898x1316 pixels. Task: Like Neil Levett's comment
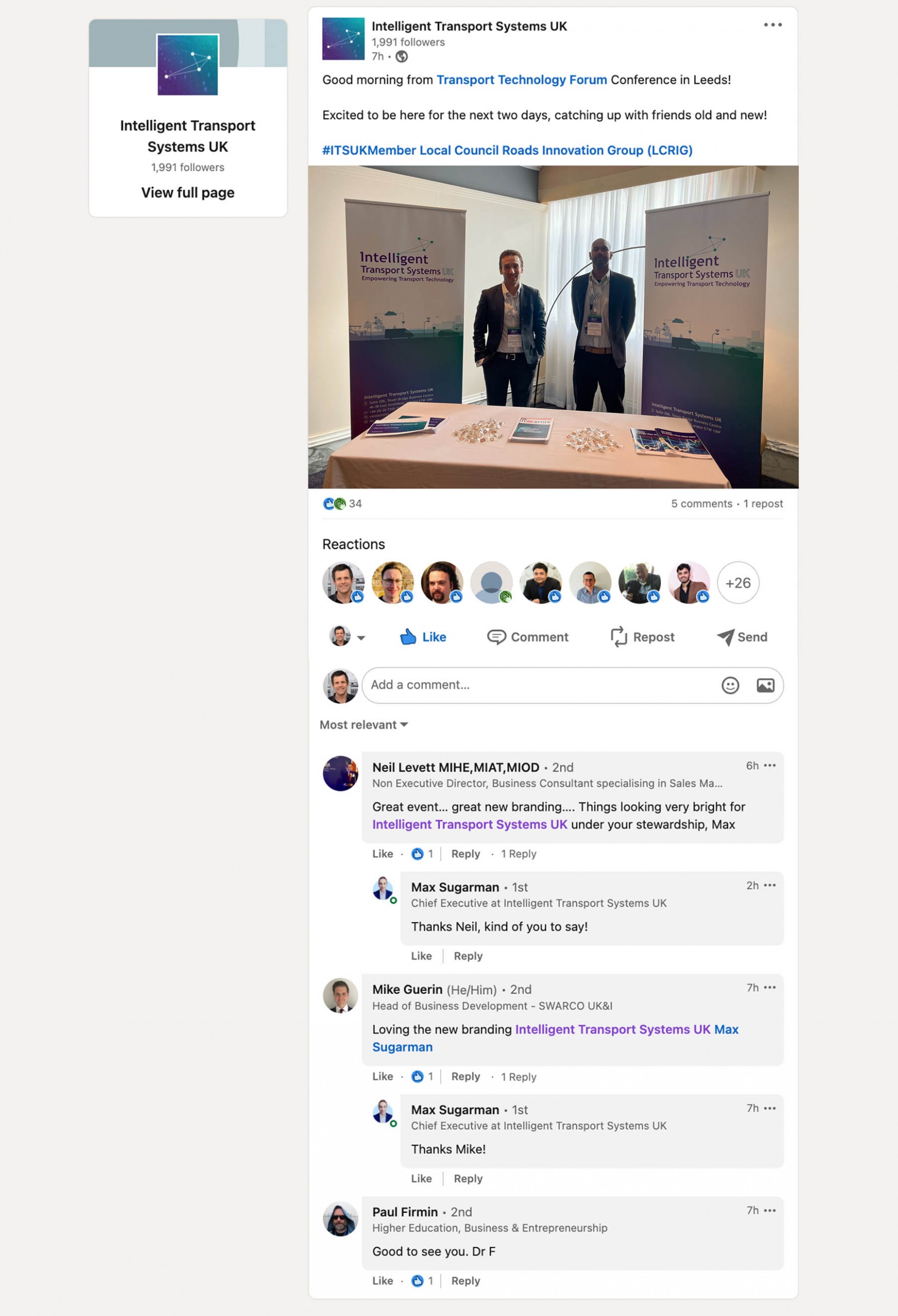click(382, 853)
